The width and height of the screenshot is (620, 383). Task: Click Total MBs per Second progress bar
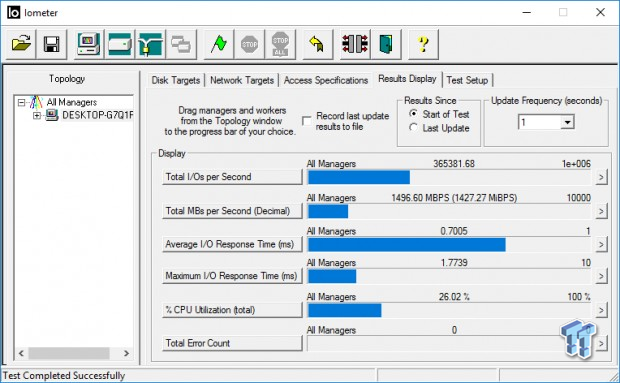coord(449,211)
